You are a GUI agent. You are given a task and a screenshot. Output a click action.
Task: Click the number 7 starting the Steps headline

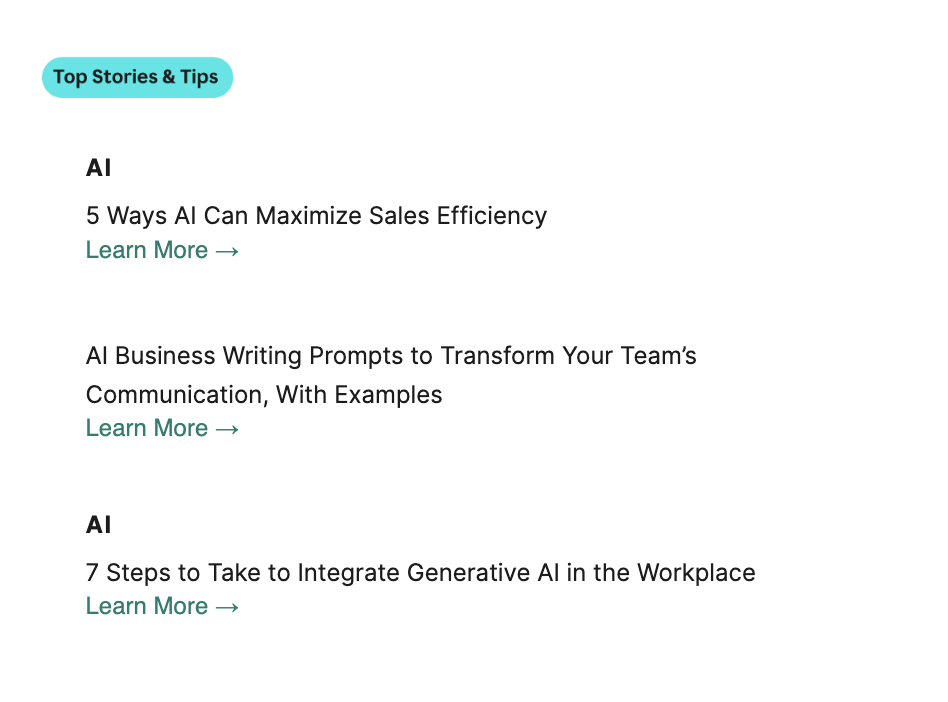click(92, 573)
